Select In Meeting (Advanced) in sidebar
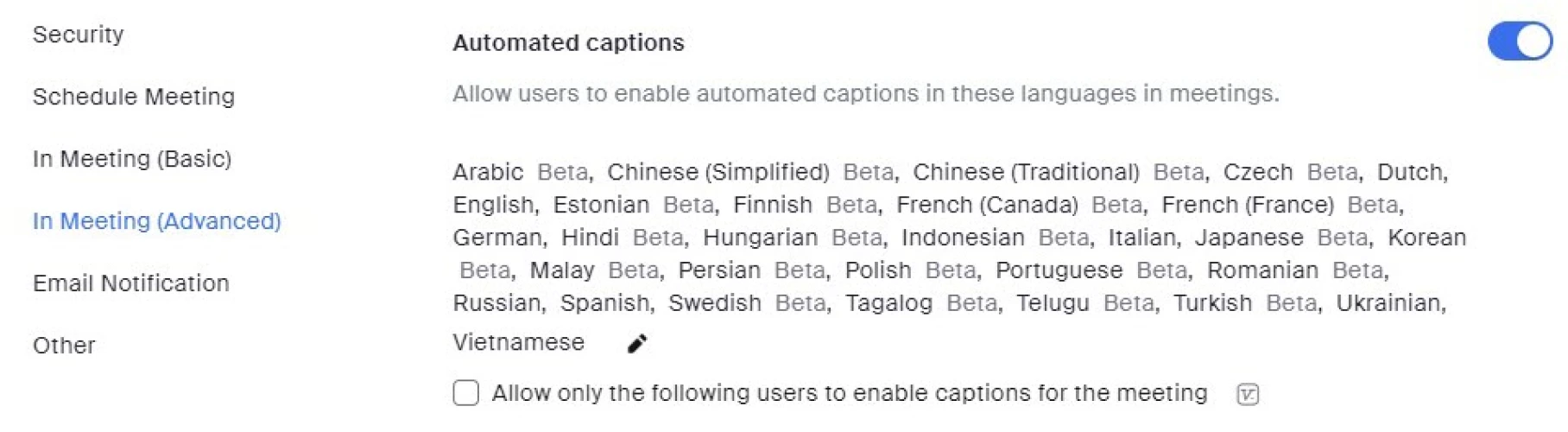The height and width of the screenshot is (432, 1568). pos(157,221)
